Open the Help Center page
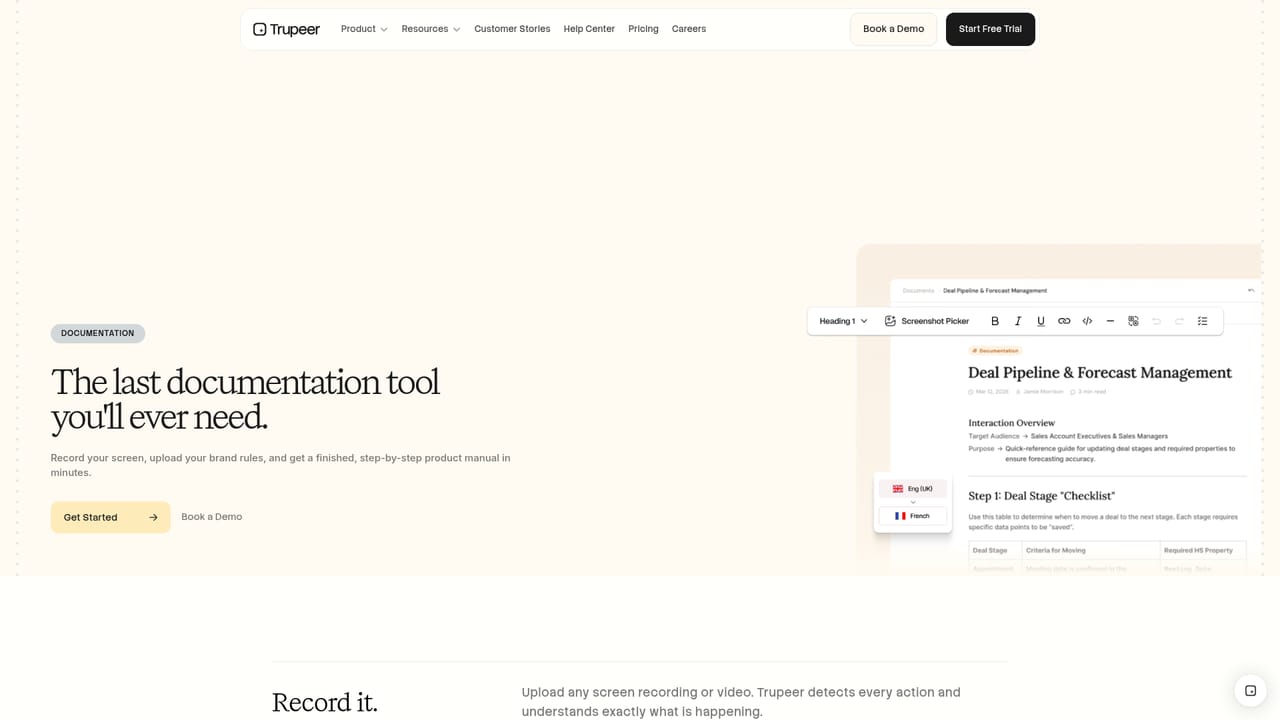This screenshot has height=720, width=1280. coord(589,29)
